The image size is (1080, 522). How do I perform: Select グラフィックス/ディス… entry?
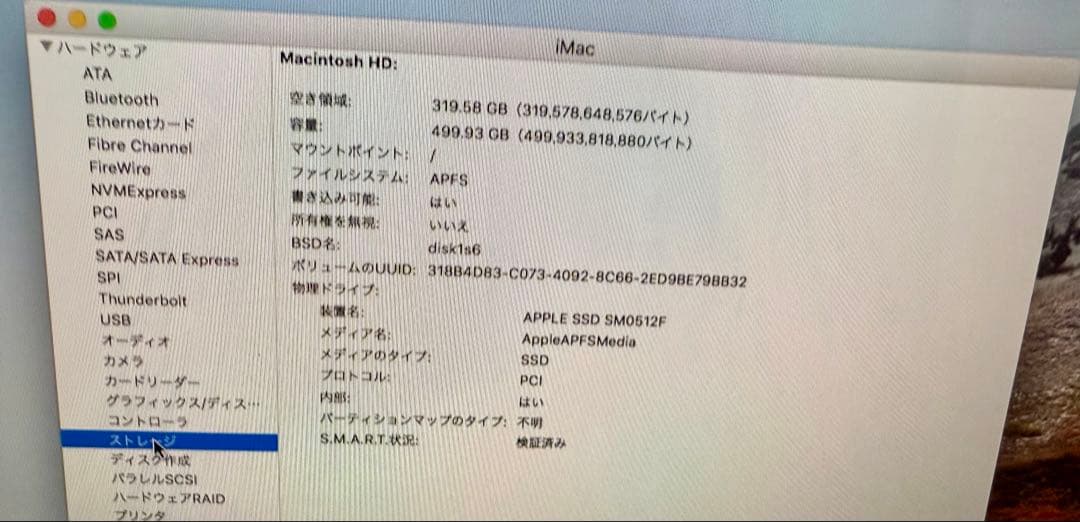183,401
